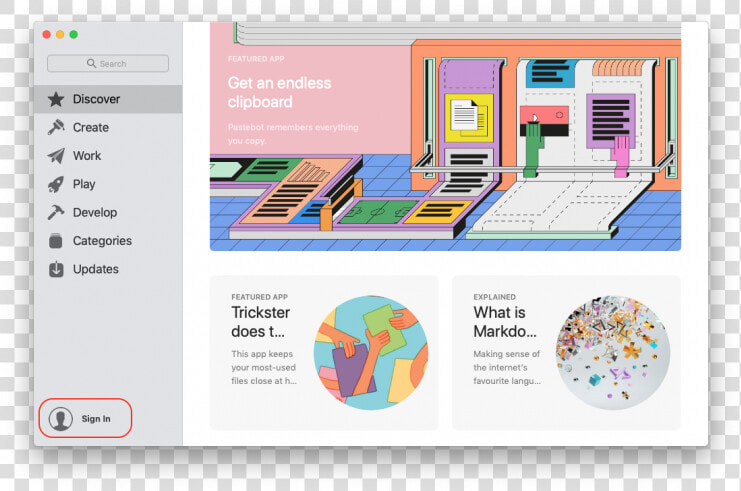Go to the Create section label

[91, 128]
